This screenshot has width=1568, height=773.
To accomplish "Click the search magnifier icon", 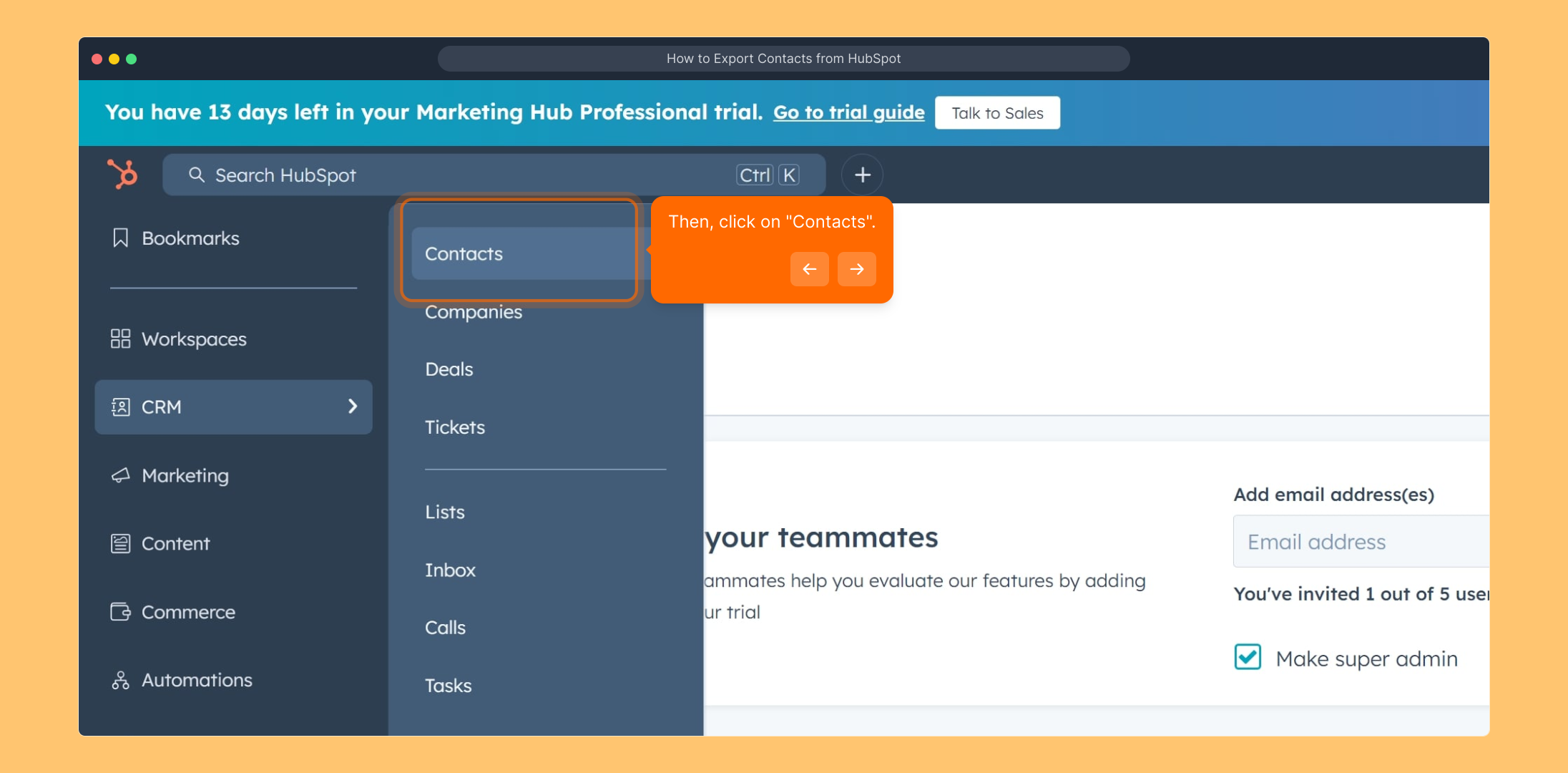I will (x=196, y=175).
